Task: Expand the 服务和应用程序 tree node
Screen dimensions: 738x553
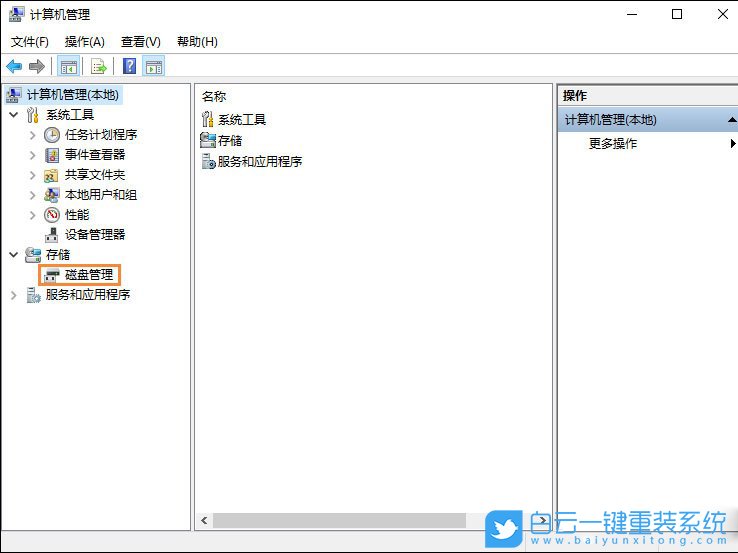Action: (x=13, y=295)
